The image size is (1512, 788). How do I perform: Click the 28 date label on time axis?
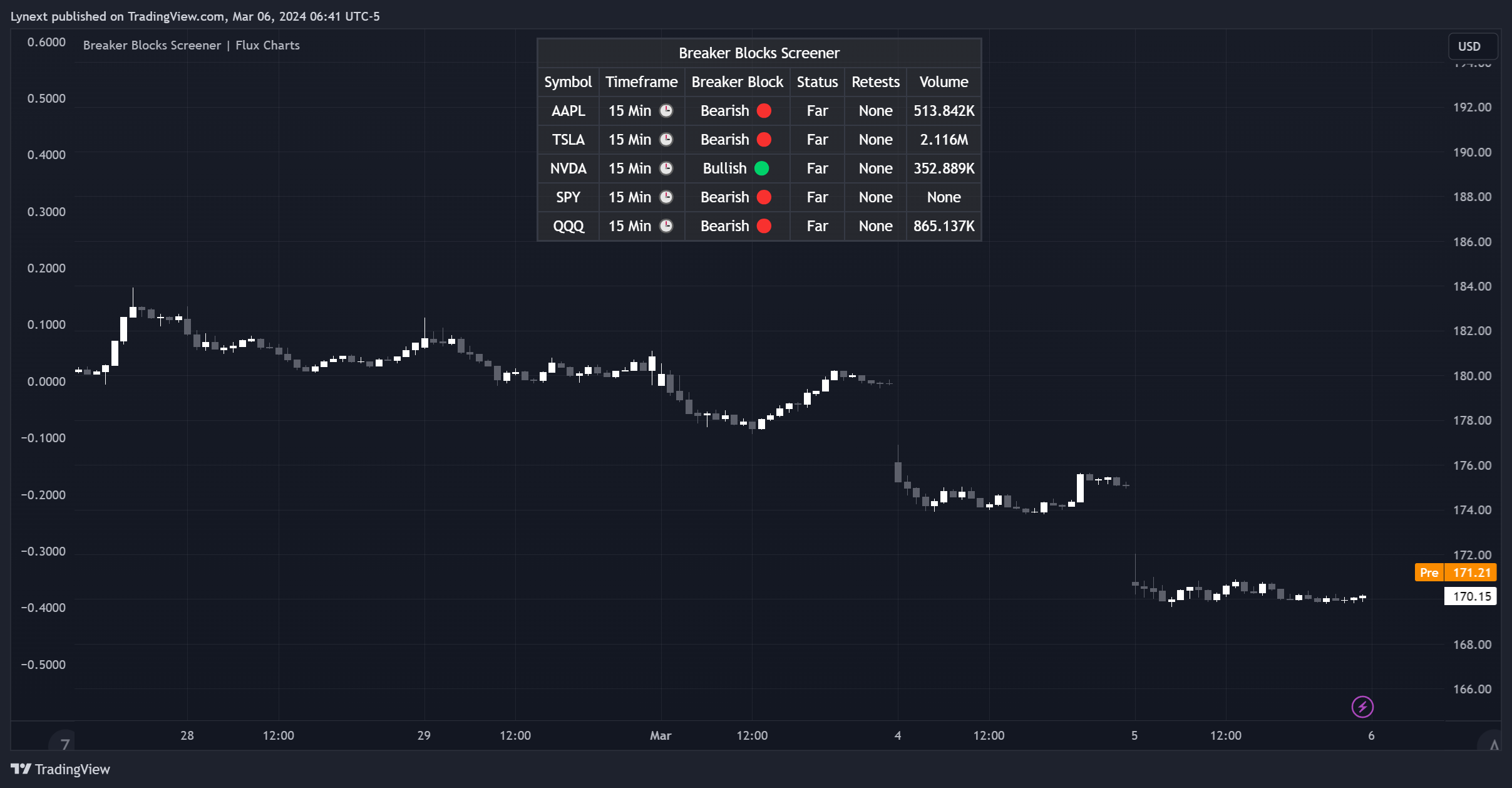pyautogui.click(x=187, y=735)
